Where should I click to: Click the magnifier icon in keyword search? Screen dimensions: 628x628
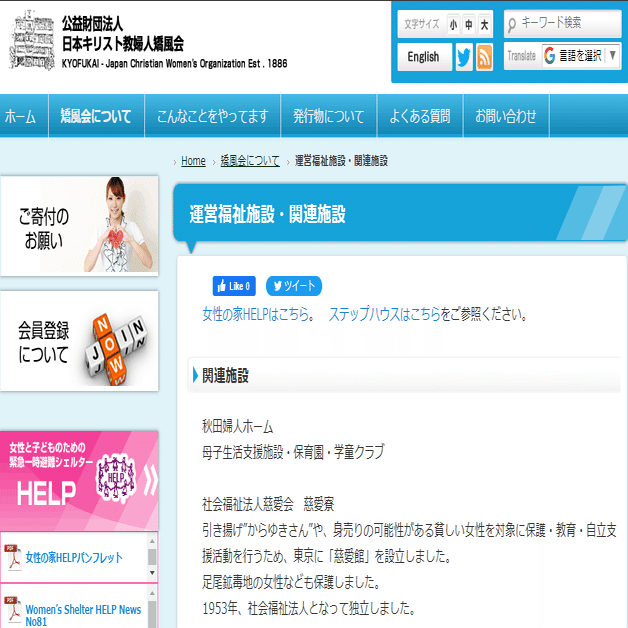pos(511,25)
